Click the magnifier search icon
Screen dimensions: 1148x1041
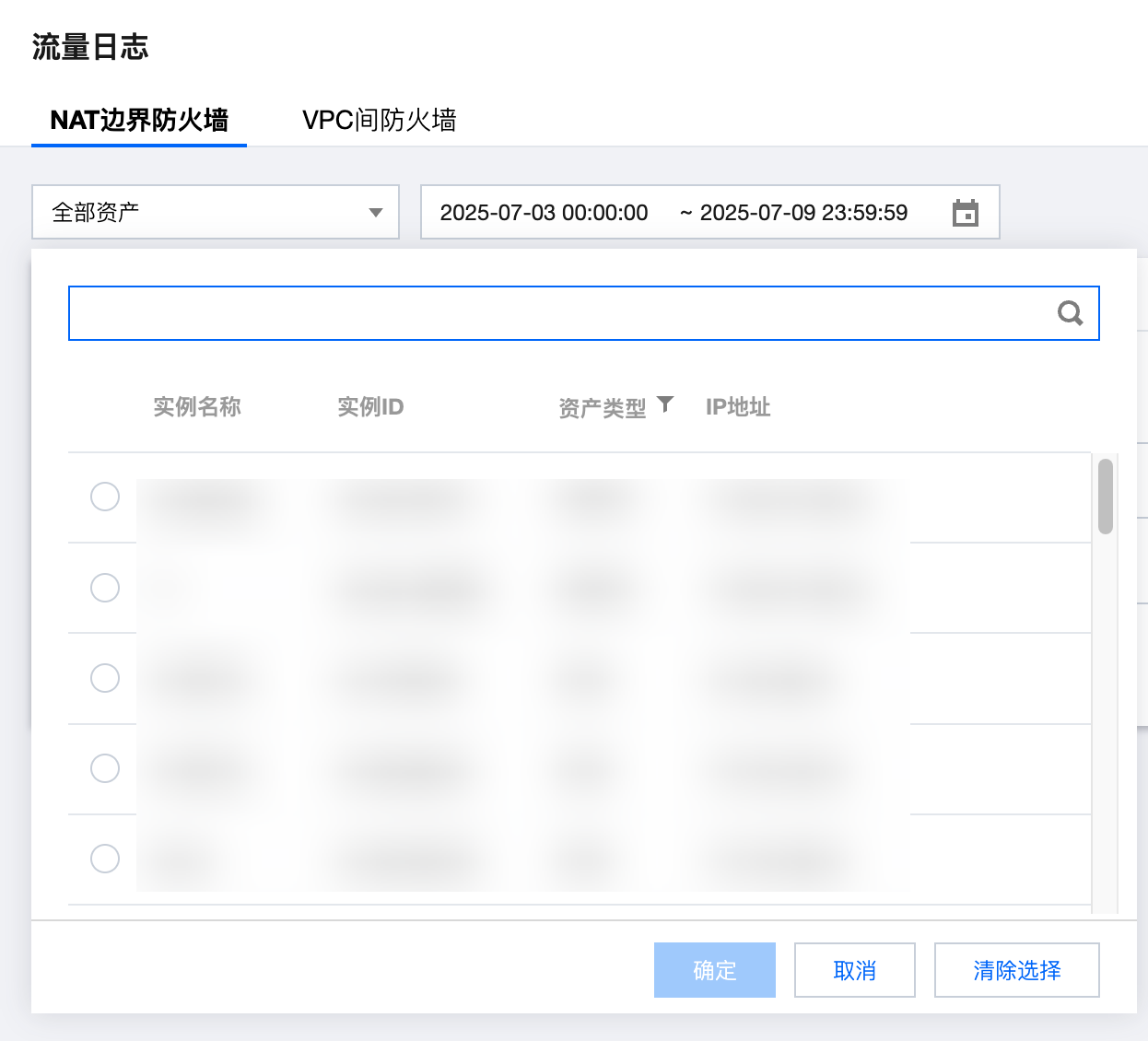point(1070,313)
